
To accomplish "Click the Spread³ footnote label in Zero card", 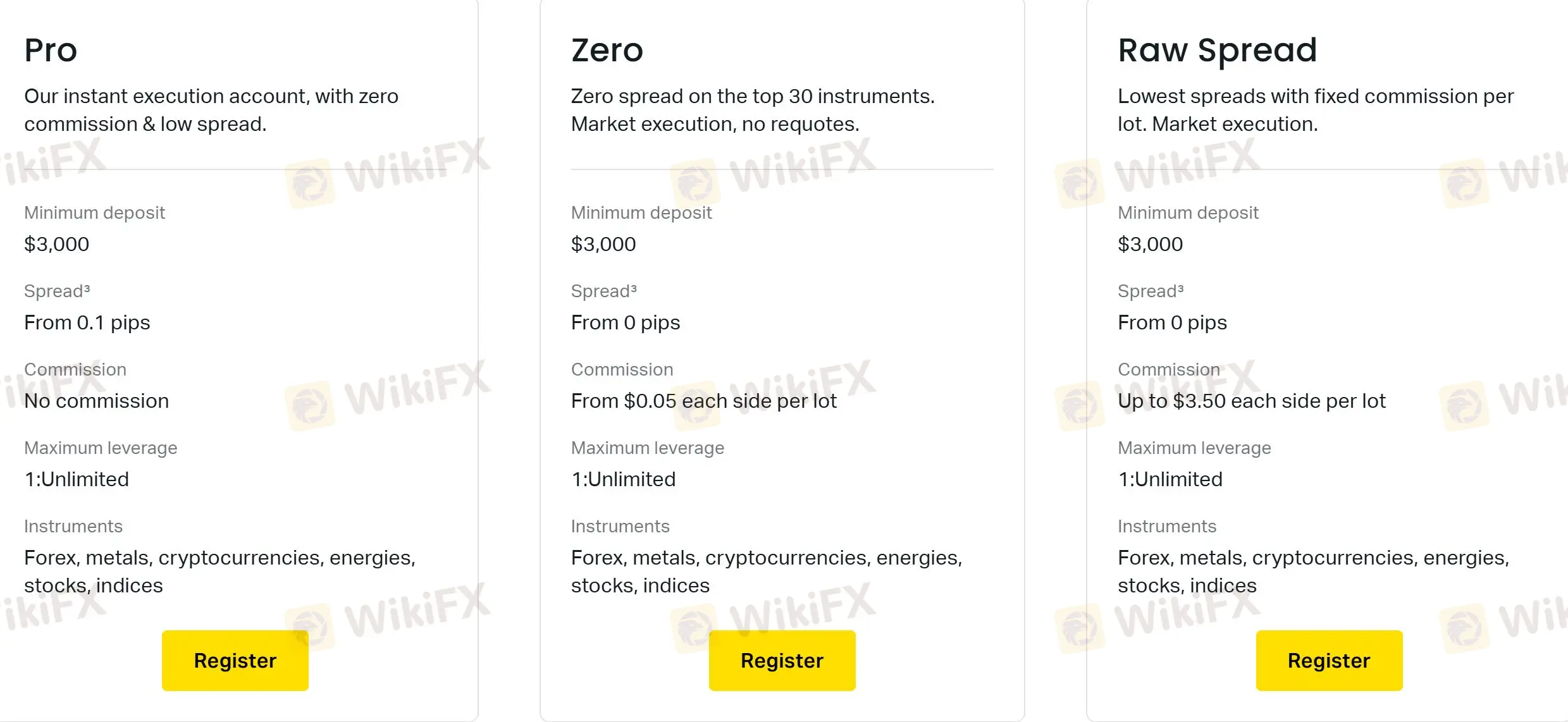I will point(604,291).
